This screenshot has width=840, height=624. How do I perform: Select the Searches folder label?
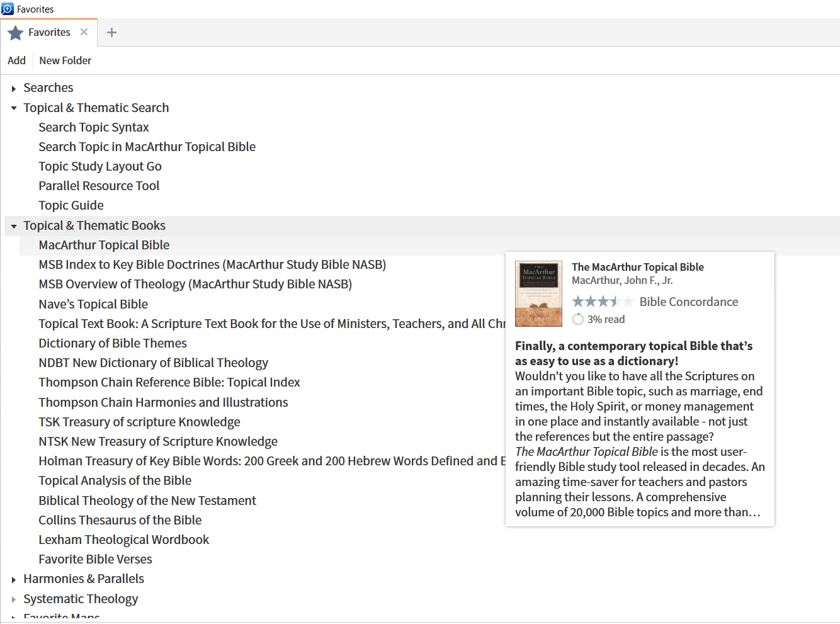coord(48,88)
